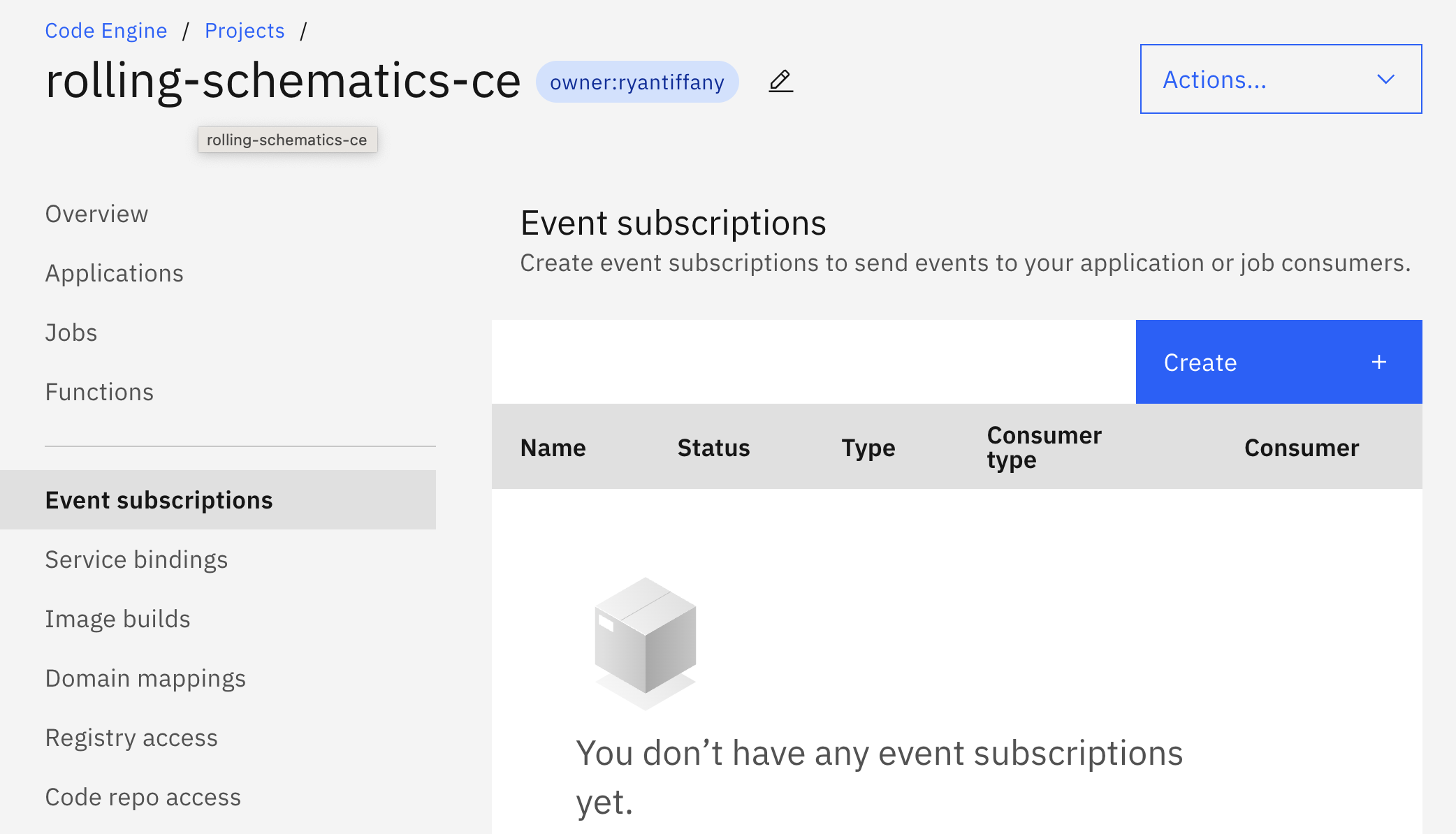Open the Actions... menu
Image resolution: width=1456 pixels, height=834 pixels.
[1214, 80]
